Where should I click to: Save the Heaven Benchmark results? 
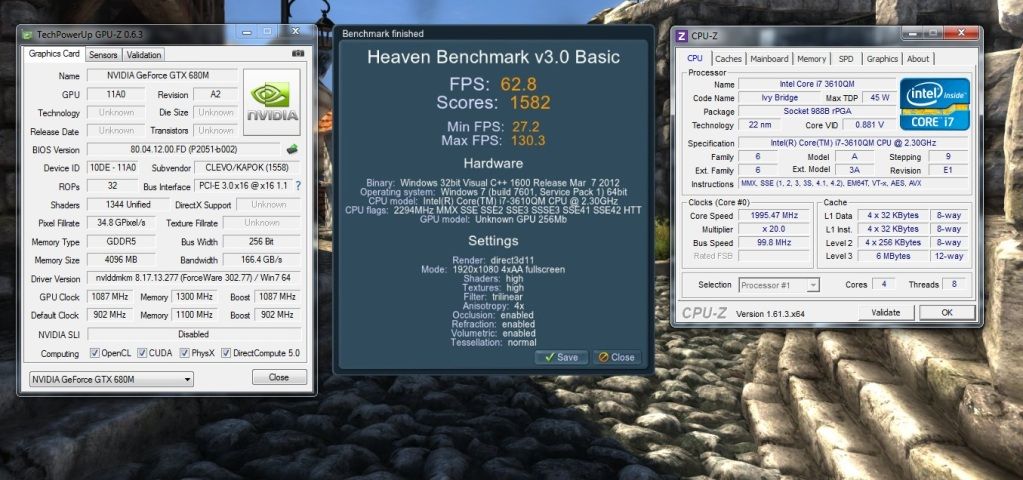561,357
